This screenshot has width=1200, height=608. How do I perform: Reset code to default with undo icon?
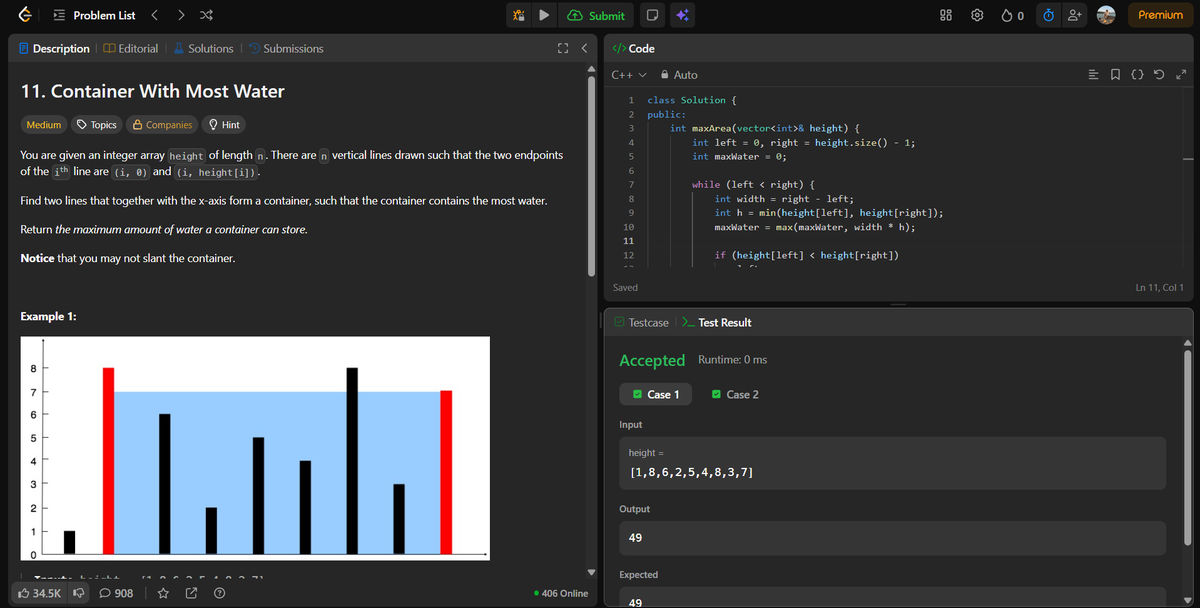tap(1161, 75)
